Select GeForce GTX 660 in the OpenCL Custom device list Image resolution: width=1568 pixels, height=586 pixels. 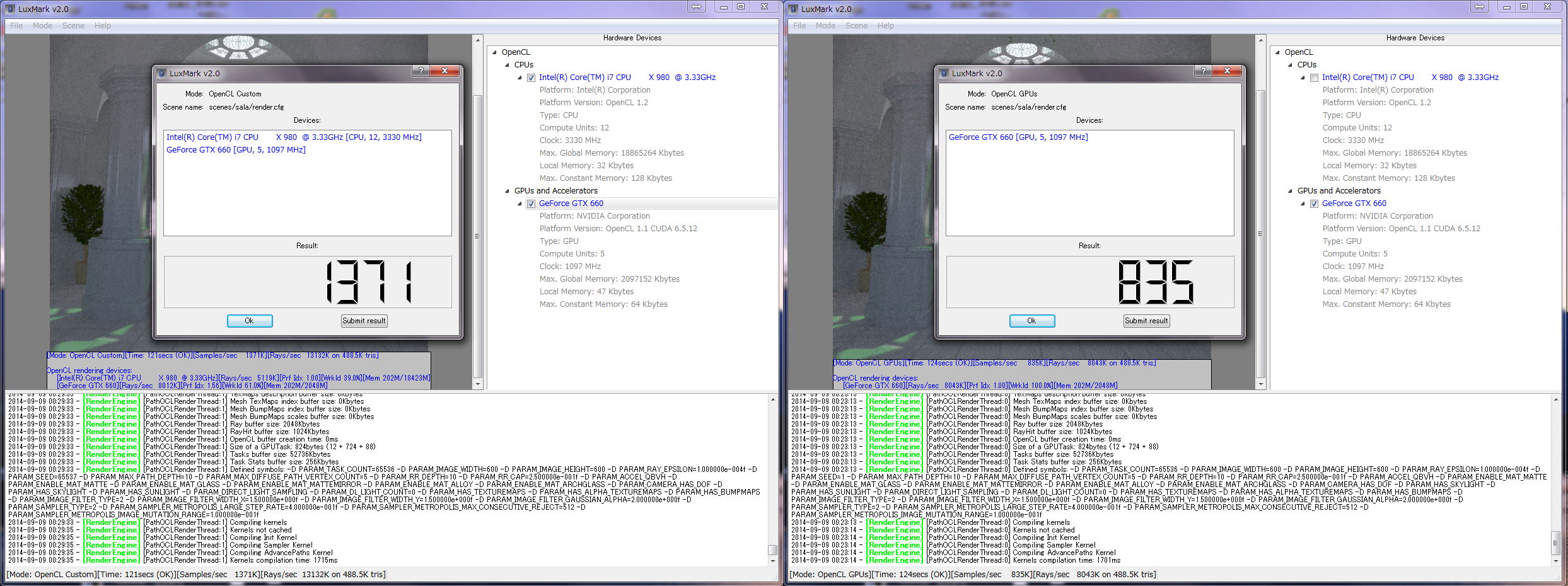(x=236, y=150)
